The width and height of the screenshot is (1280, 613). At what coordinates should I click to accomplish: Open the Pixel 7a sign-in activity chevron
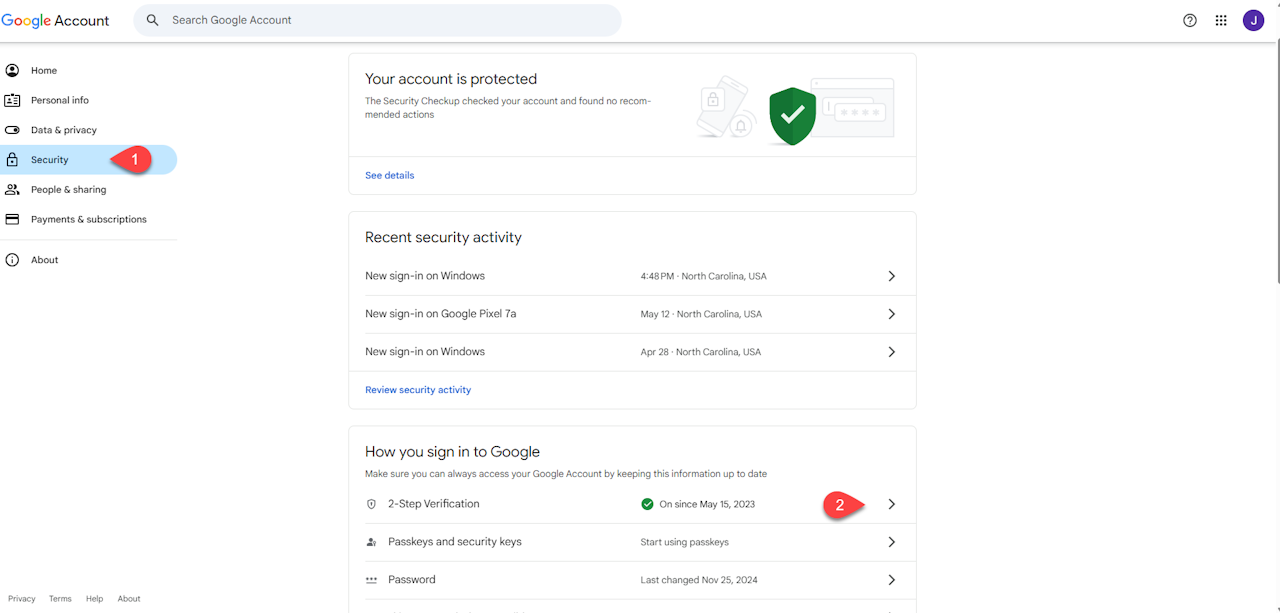[891, 314]
